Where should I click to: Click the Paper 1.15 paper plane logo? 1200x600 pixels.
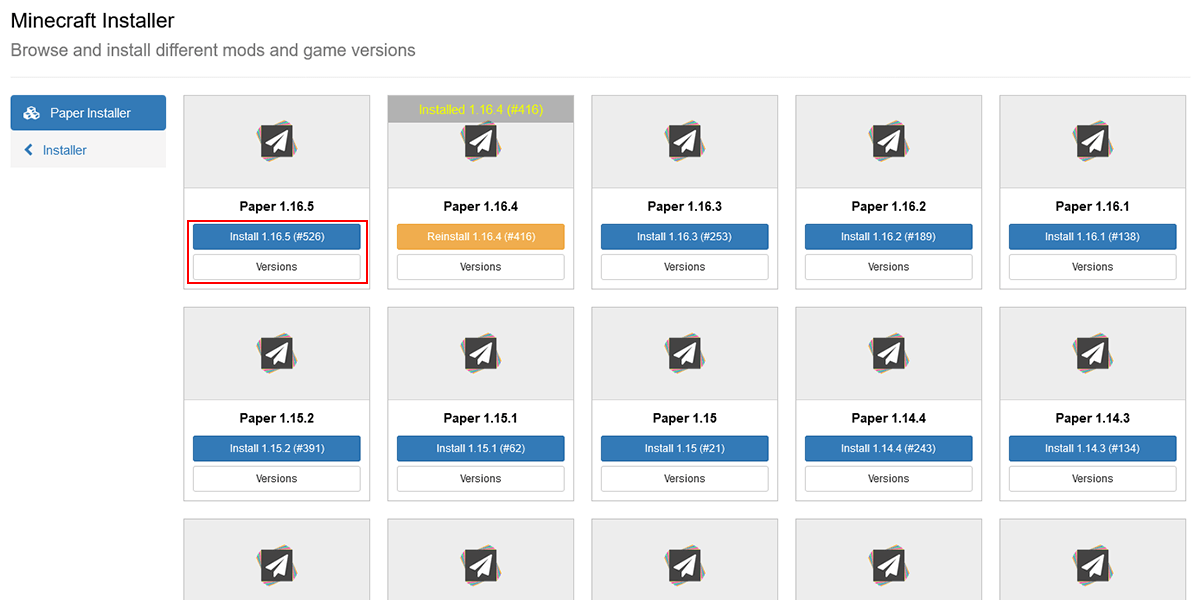pos(685,354)
